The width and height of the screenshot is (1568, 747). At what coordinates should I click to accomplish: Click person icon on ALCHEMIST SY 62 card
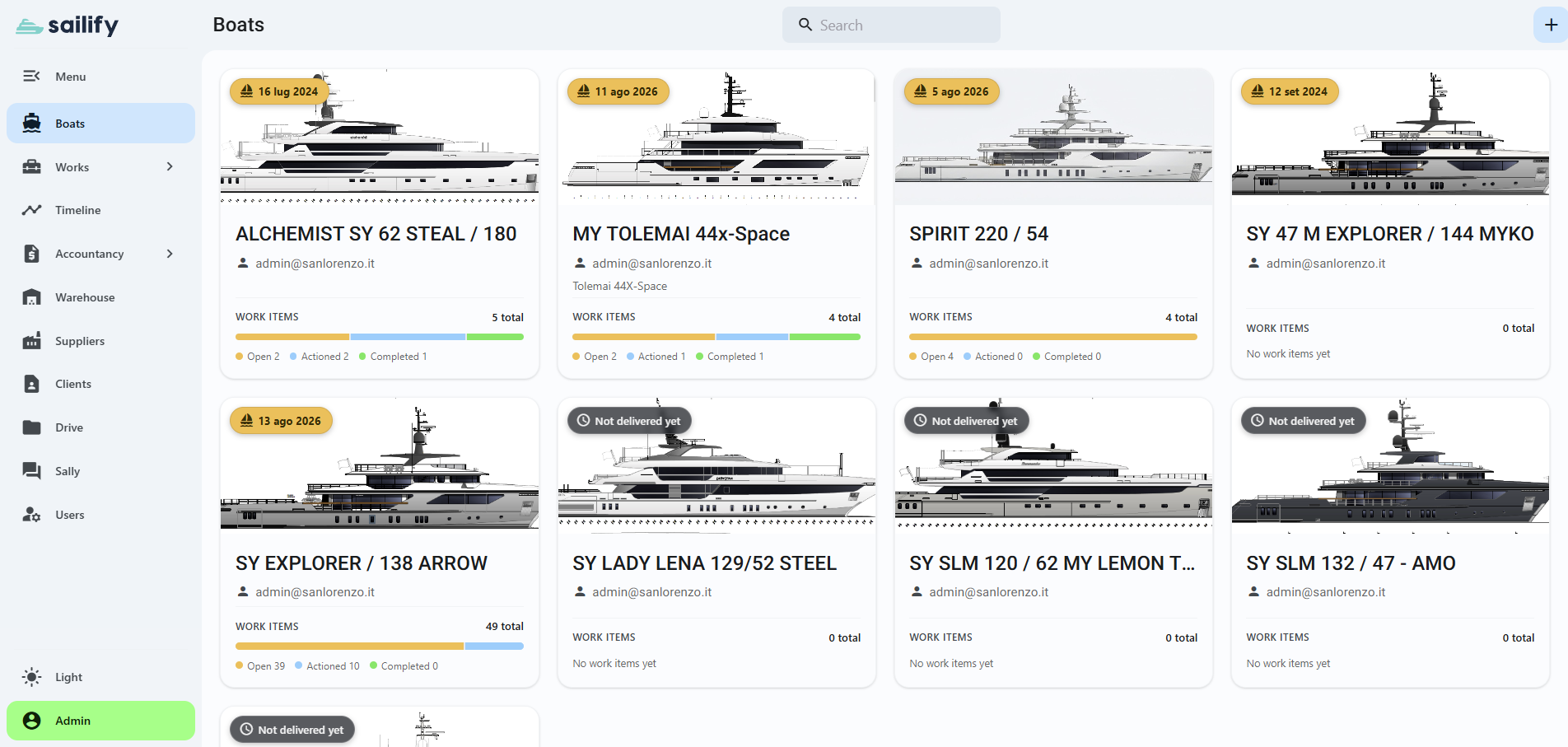[x=243, y=264]
